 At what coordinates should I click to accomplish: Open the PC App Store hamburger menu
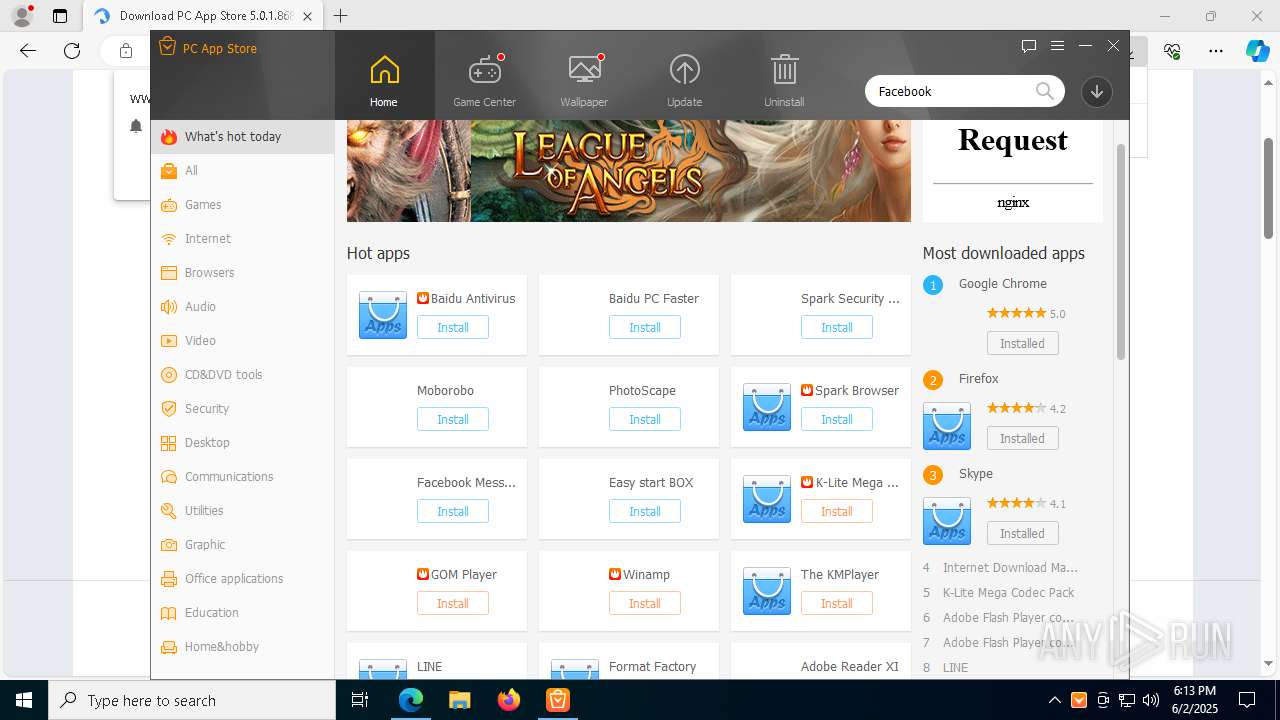(1057, 46)
